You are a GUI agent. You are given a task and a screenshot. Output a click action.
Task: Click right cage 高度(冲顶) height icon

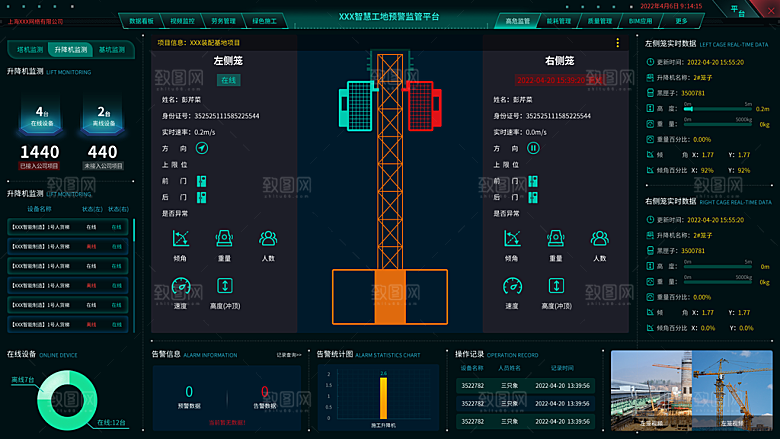[x=556, y=285]
